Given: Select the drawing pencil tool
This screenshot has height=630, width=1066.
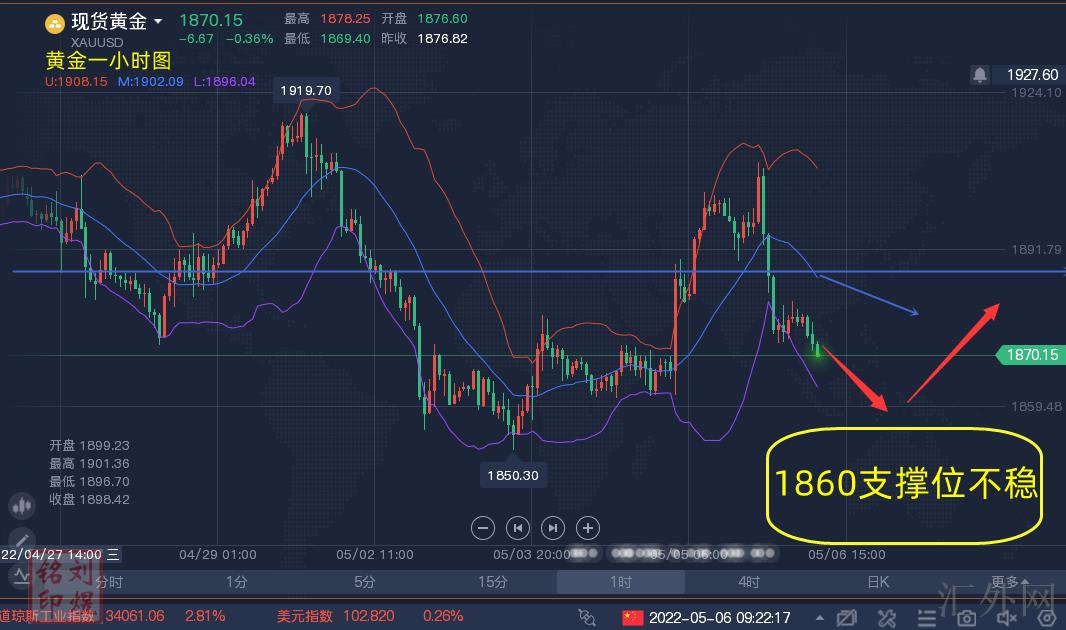Looking at the screenshot, I should click(x=20, y=540).
